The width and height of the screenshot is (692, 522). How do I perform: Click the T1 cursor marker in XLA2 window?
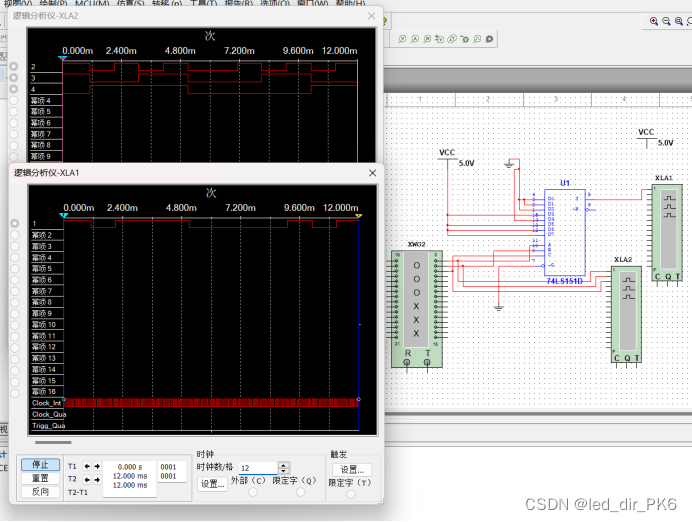pos(63,58)
